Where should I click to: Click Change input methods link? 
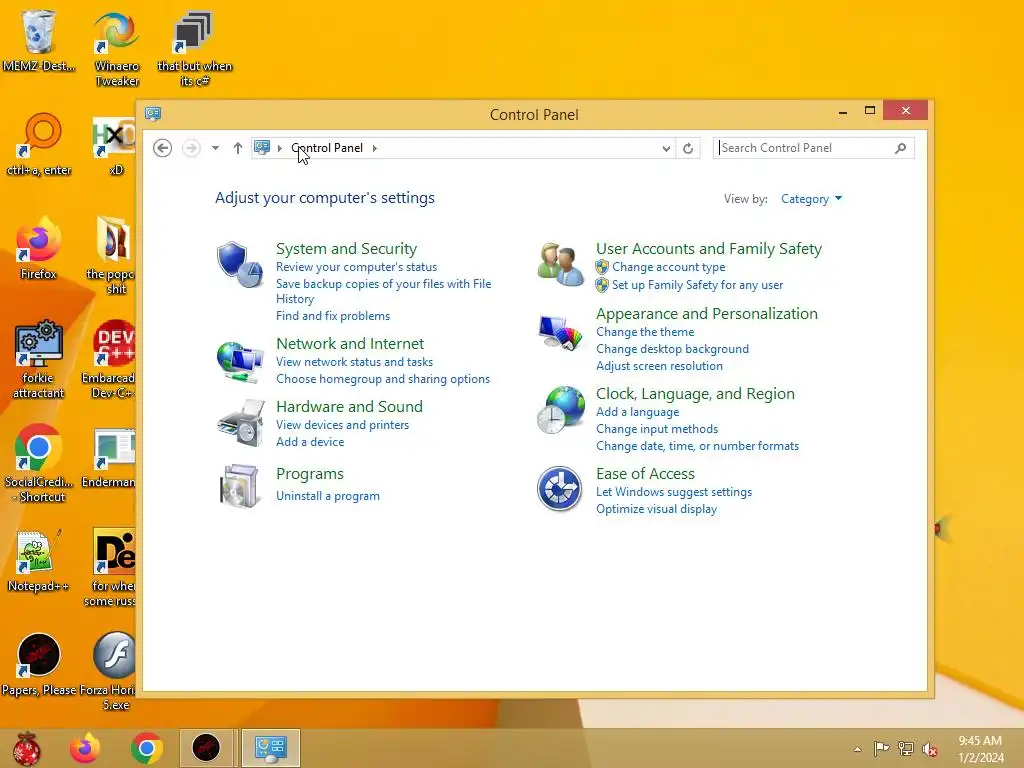tap(657, 429)
